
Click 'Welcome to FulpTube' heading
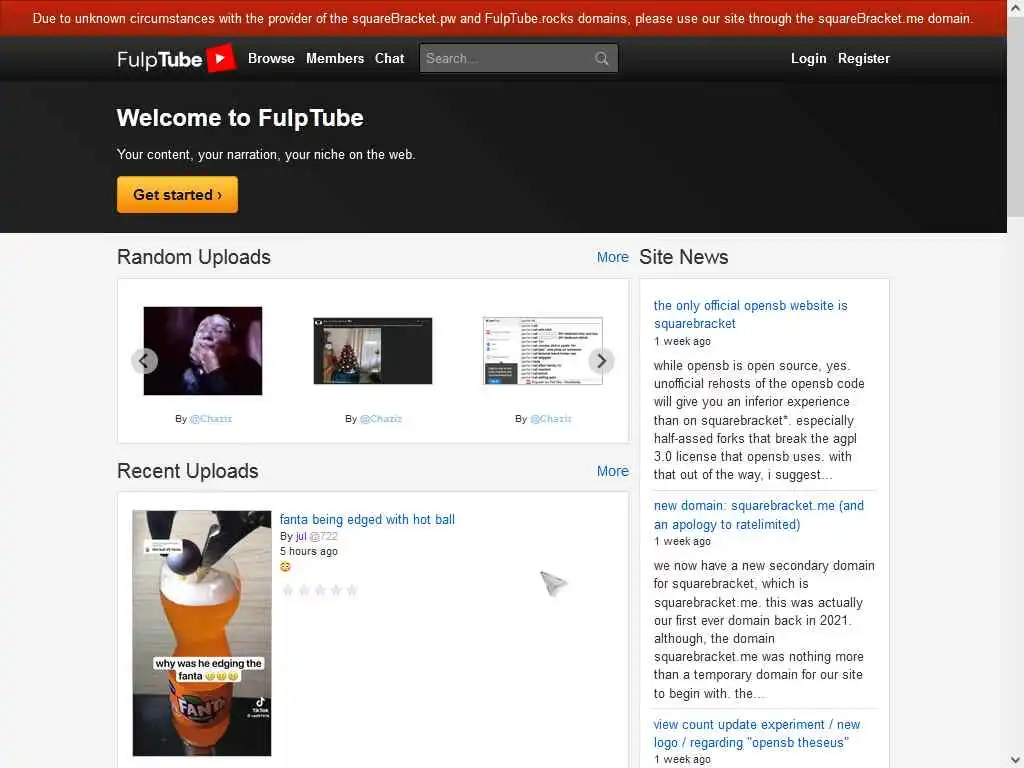coord(240,118)
